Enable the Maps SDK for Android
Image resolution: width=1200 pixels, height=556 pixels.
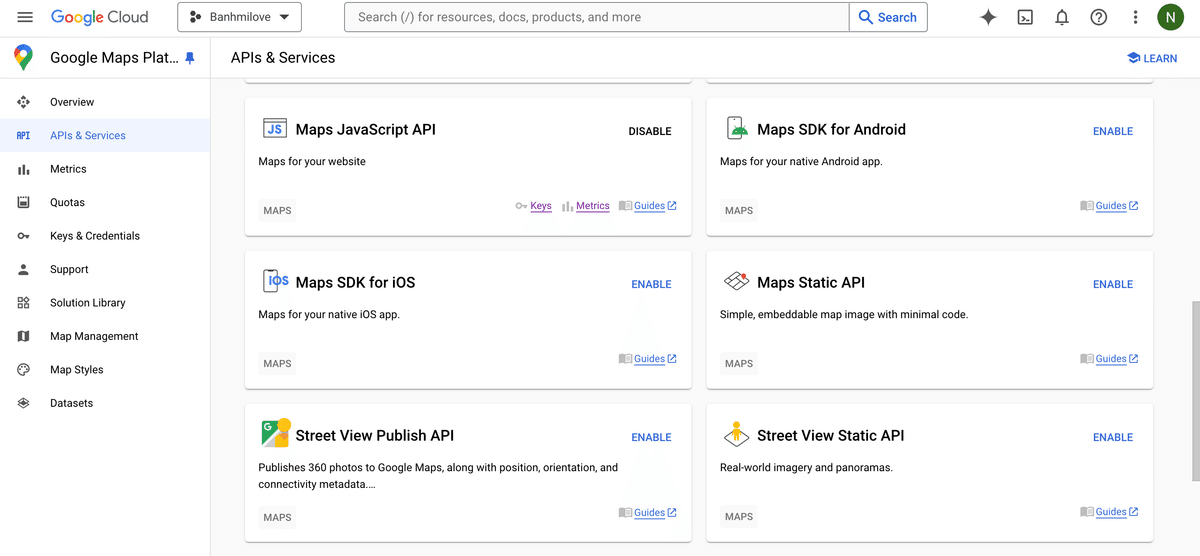click(1112, 131)
